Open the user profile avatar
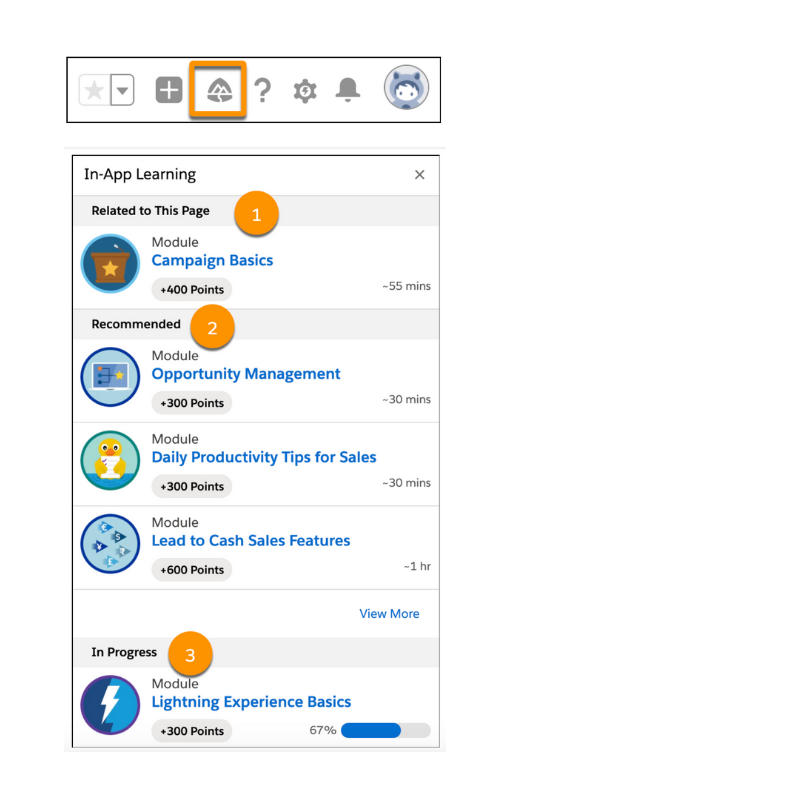This screenshot has height=800, width=800. 406,88
